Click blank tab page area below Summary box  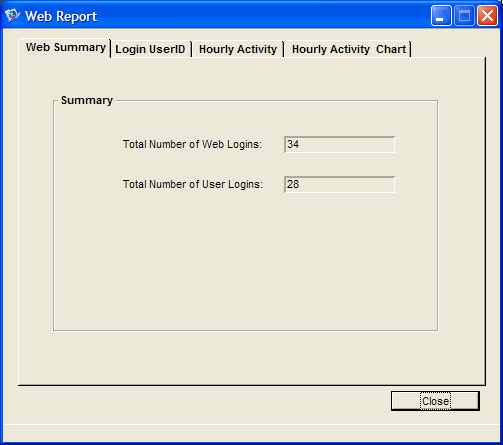pos(251,358)
